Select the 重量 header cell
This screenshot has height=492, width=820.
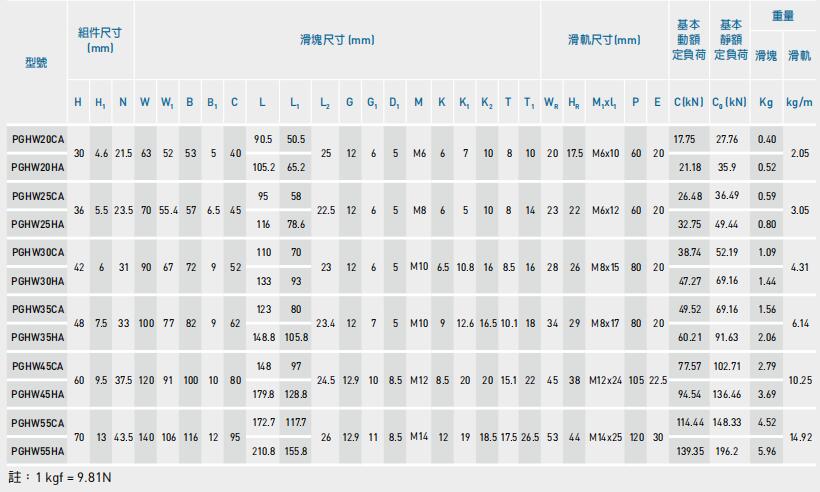coord(783,17)
